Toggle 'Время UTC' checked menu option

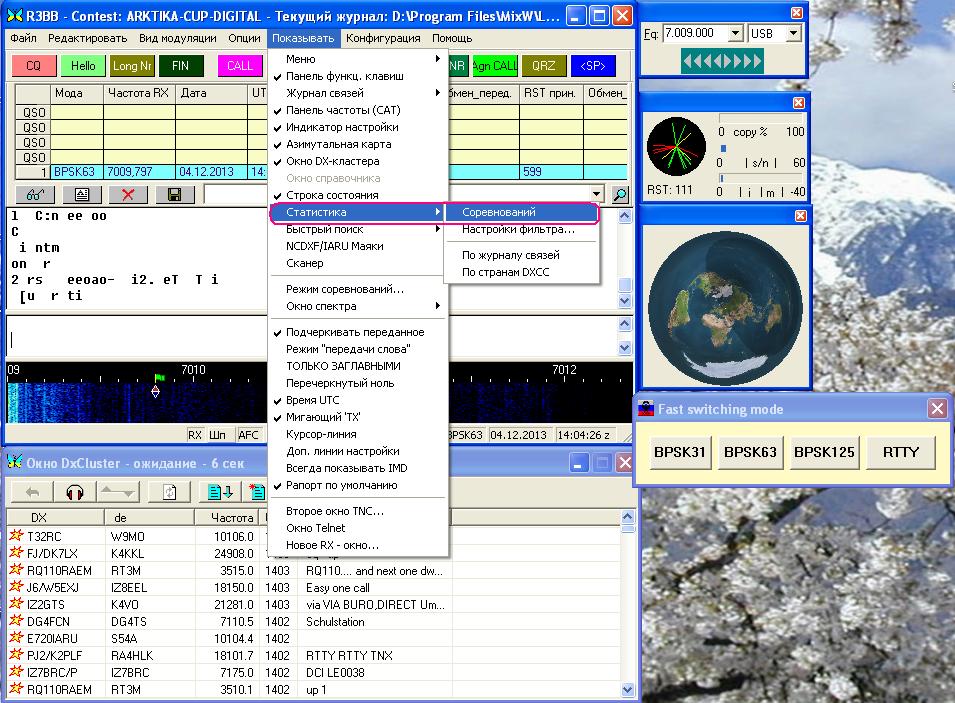pyautogui.click(x=312, y=400)
